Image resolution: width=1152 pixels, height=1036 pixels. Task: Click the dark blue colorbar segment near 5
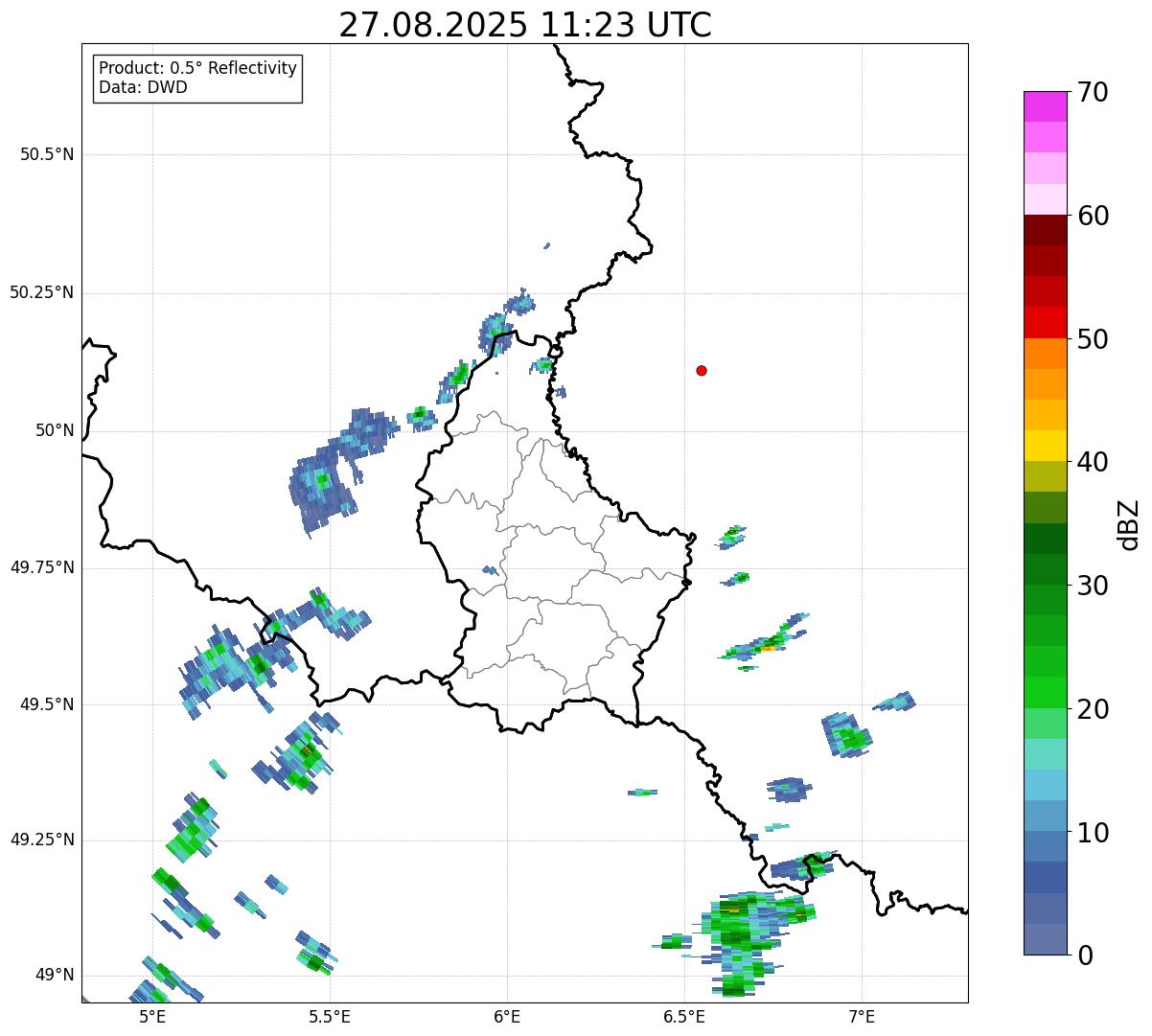click(x=1045, y=877)
